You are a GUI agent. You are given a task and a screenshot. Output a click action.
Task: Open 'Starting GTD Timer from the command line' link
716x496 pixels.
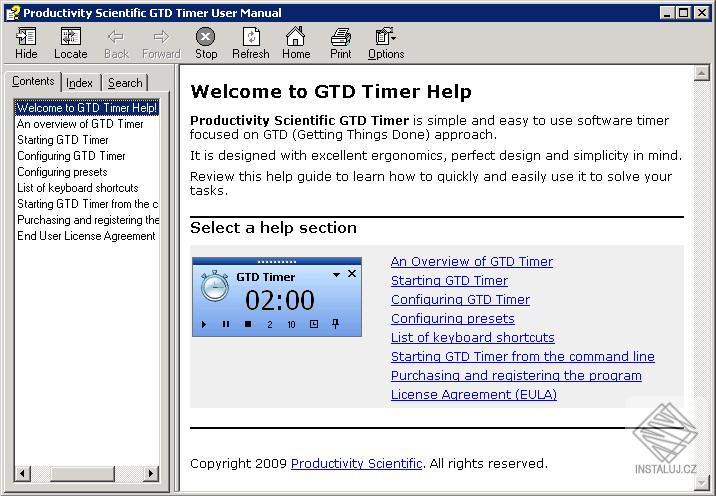[x=523, y=356]
